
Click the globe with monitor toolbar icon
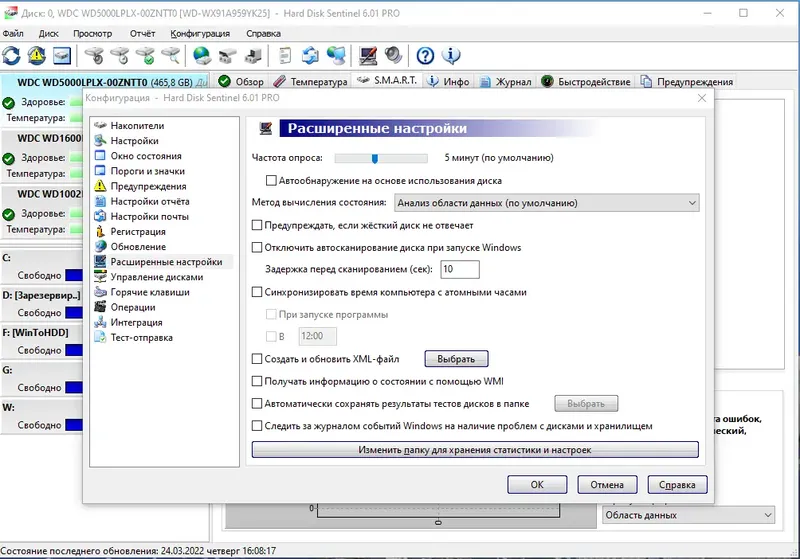336,56
